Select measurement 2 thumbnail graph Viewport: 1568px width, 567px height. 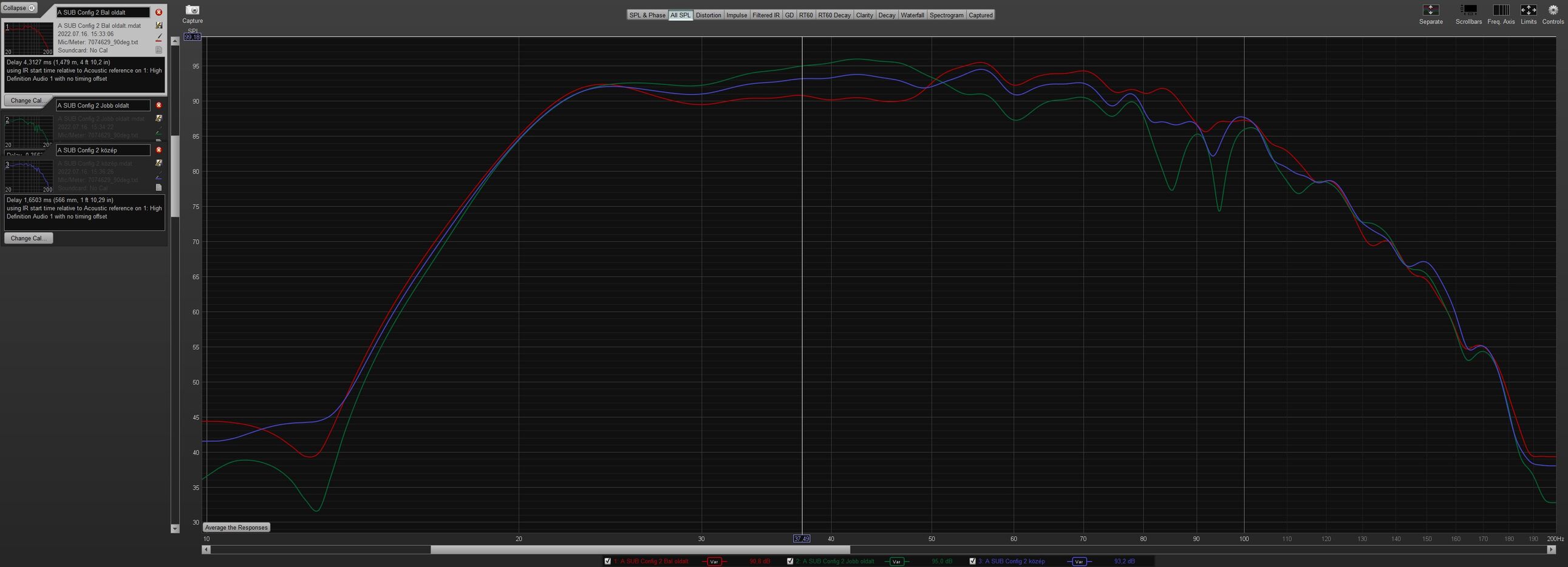coord(29,132)
